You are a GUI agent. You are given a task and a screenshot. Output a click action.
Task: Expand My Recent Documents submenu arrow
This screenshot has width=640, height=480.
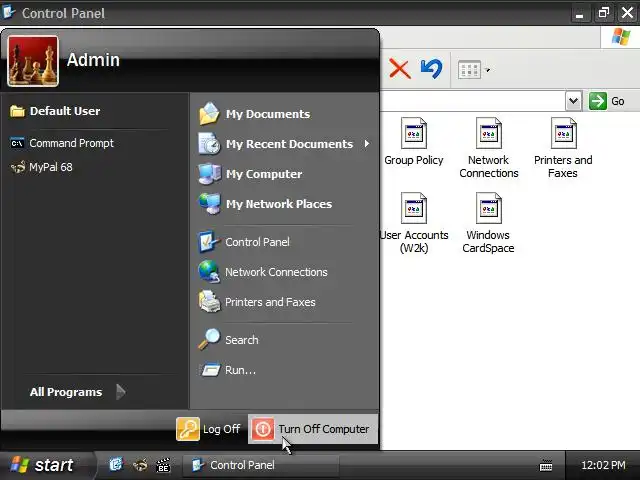pyautogui.click(x=367, y=144)
